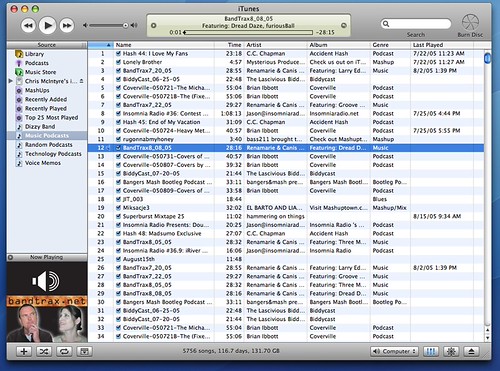Open the Voice Memos playlist
This screenshot has width=500, height=371.
coord(43,163)
